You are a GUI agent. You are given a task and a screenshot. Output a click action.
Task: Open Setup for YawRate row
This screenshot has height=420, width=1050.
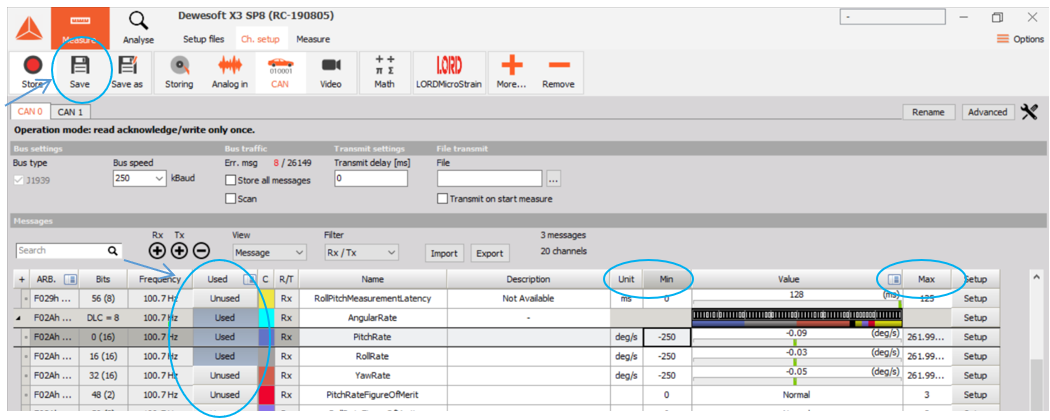[x=975, y=376]
